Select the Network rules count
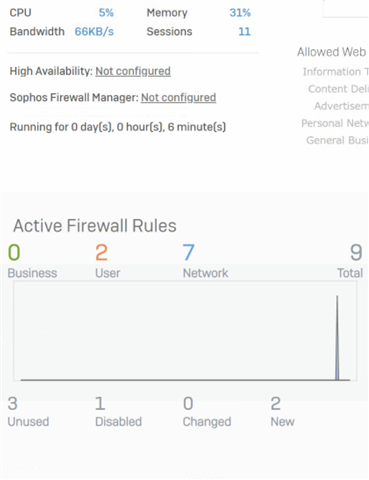 point(188,252)
